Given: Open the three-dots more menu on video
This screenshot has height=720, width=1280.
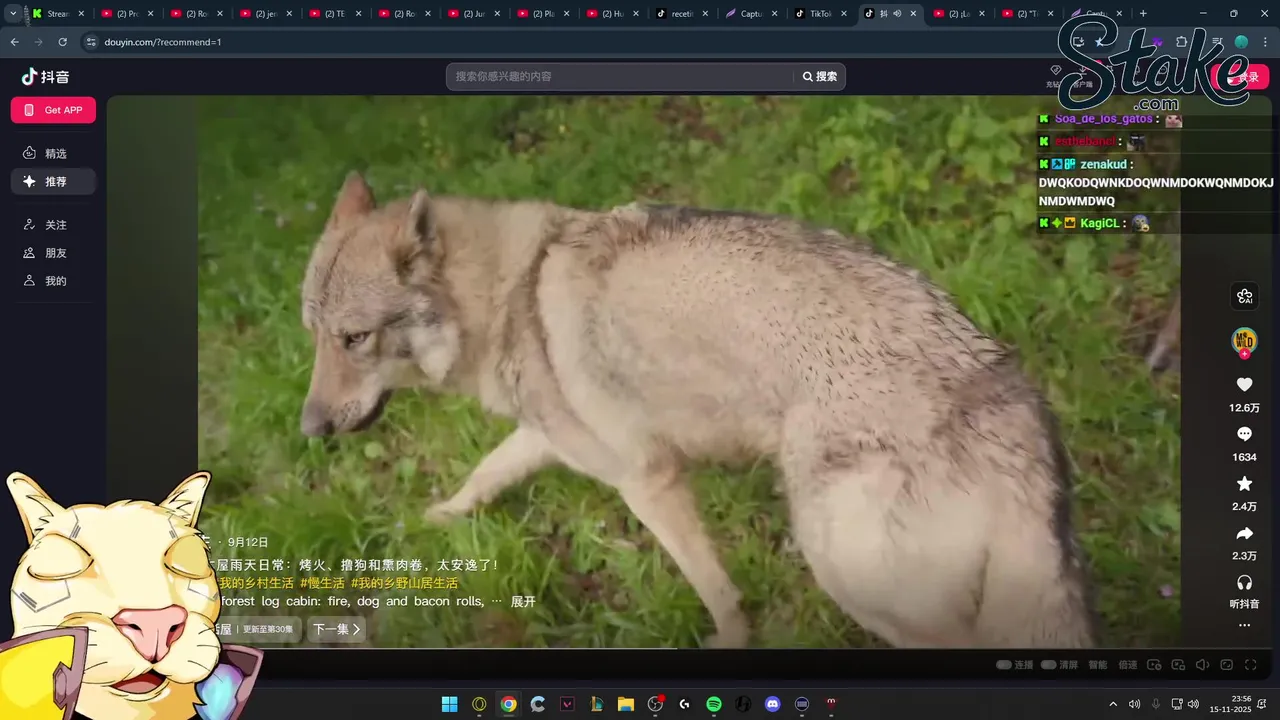Looking at the screenshot, I should (x=1244, y=625).
